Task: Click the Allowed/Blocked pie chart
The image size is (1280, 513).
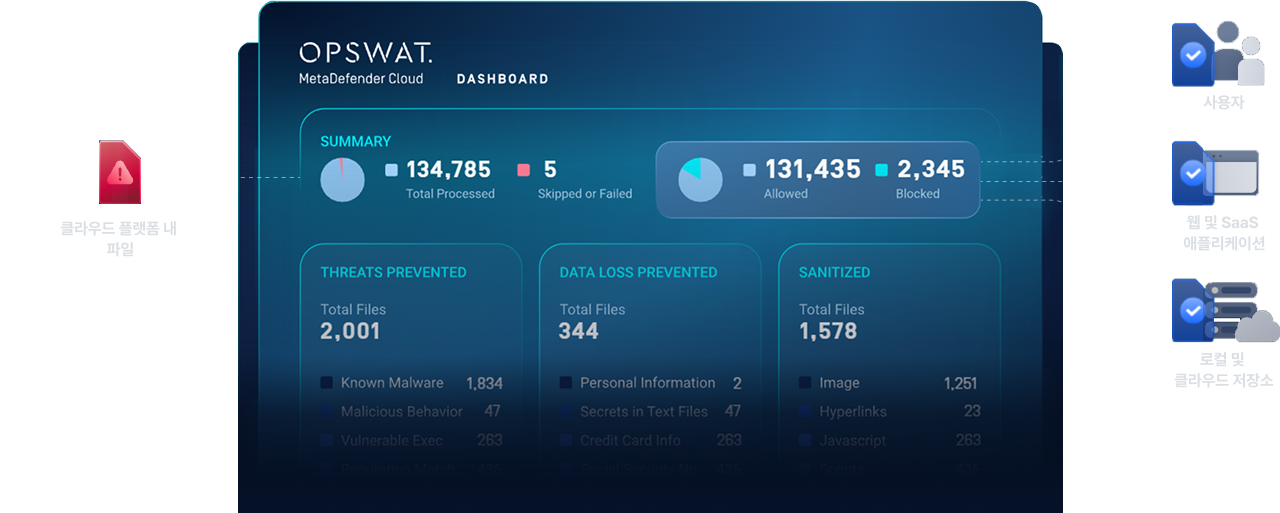Action: coord(700,180)
